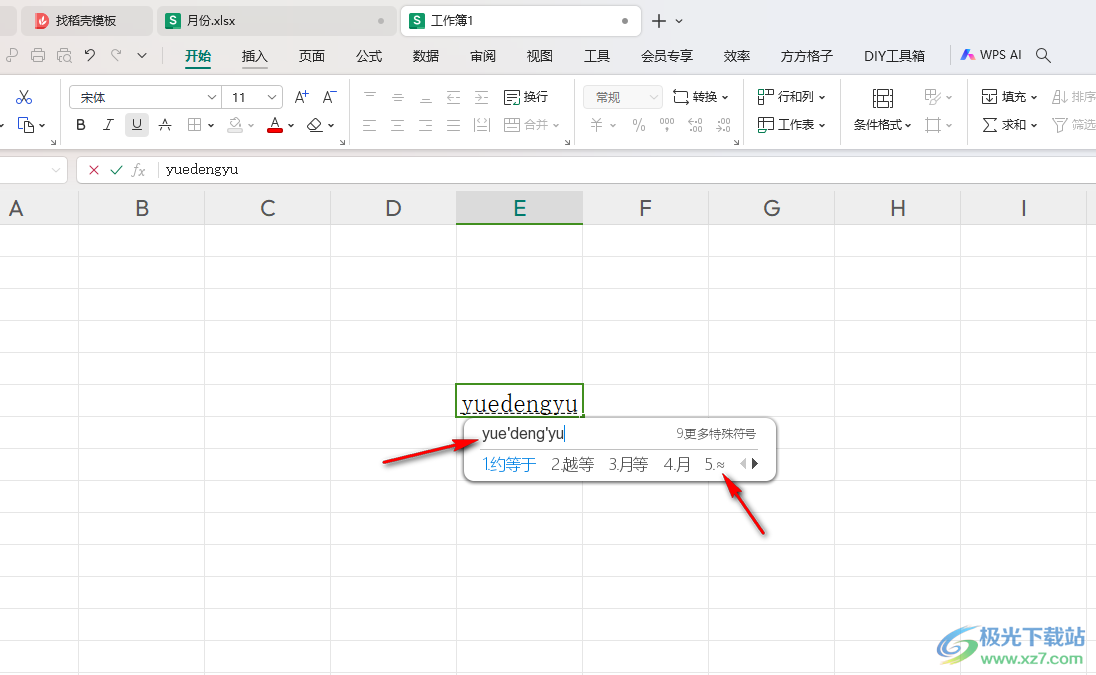Open the 宋体 font name dropdown
Image resolution: width=1096 pixels, height=675 pixels.
[x=212, y=98]
